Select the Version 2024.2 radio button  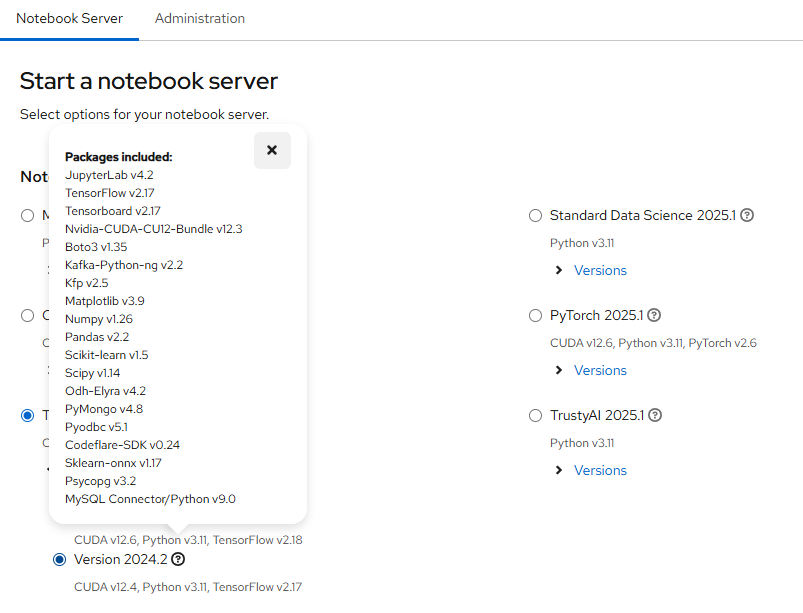pos(59,560)
